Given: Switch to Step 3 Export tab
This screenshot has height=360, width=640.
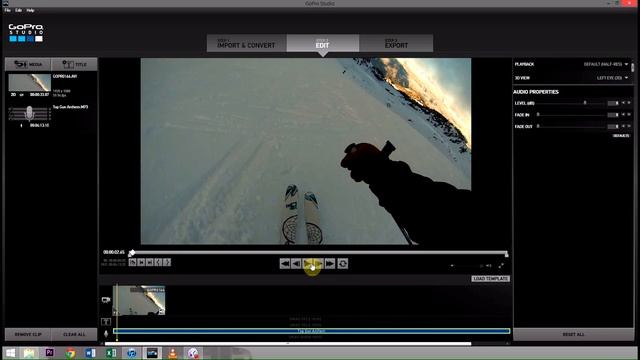Looking at the screenshot, I should pos(396,43).
